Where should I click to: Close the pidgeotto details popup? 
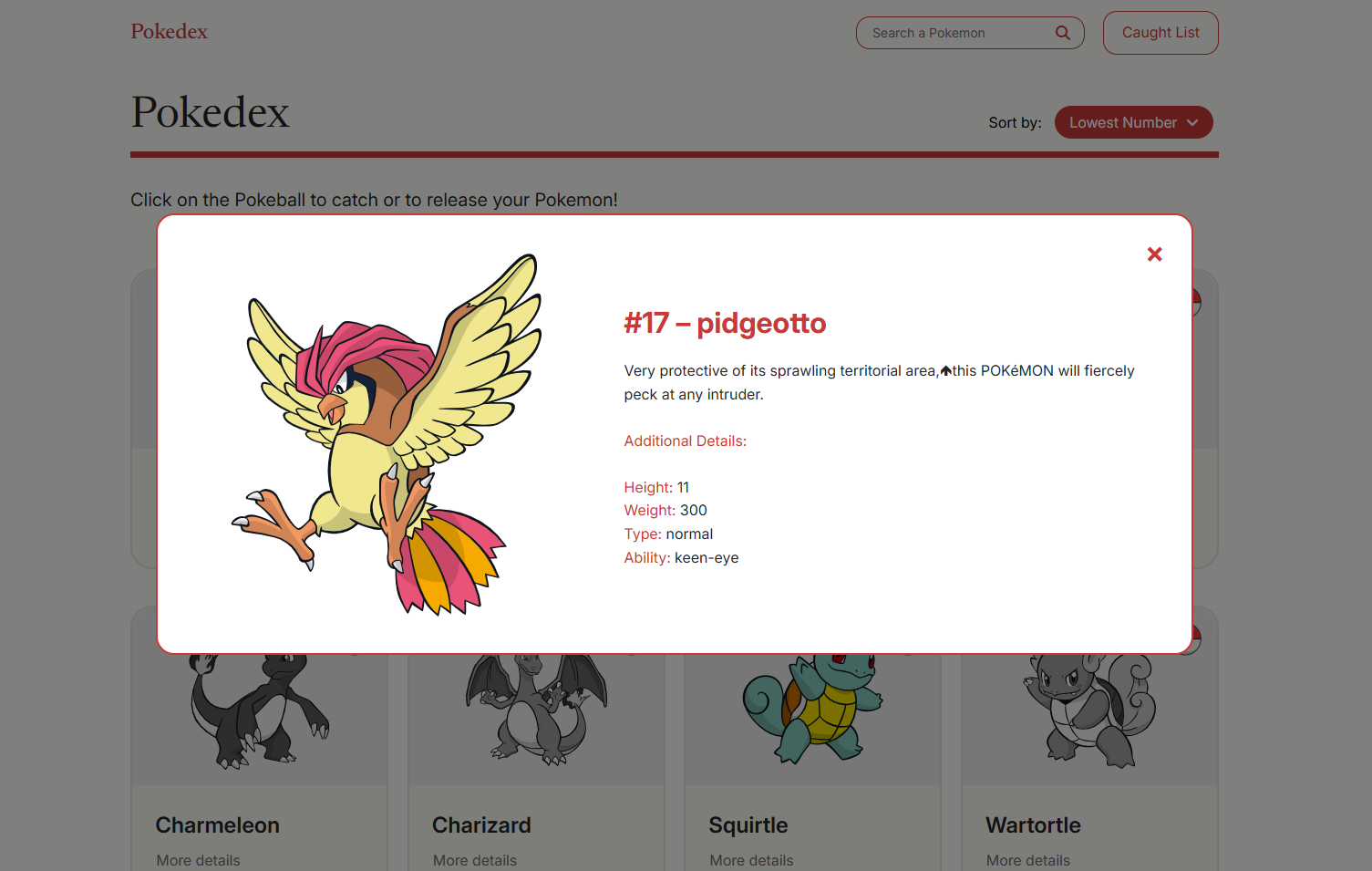(x=1154, y=254)
